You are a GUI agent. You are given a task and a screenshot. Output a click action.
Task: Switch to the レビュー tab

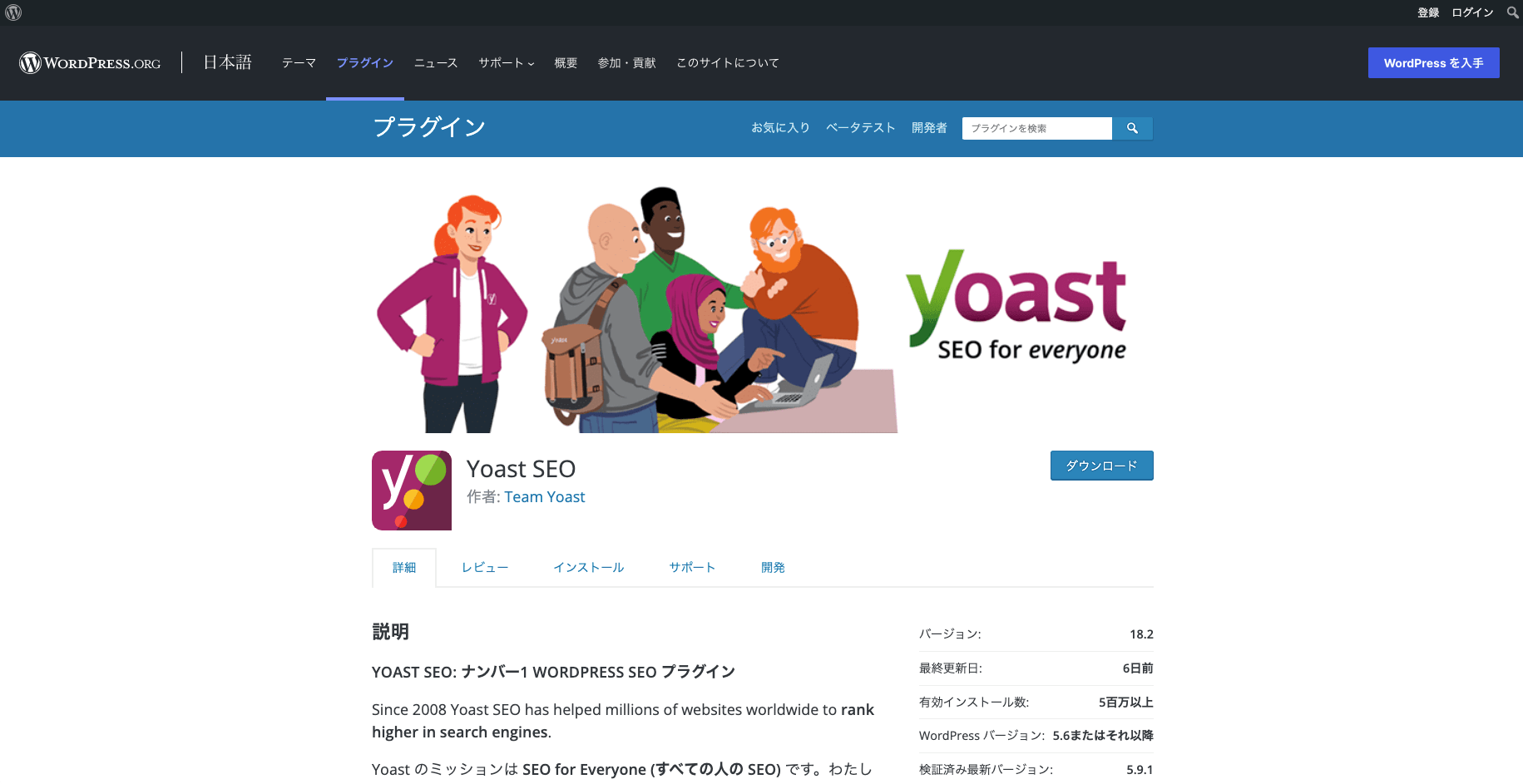485,568
